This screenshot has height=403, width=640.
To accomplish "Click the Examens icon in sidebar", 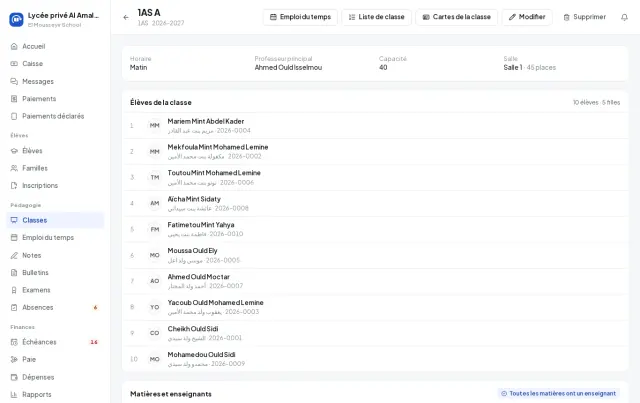I will [14, 290].
